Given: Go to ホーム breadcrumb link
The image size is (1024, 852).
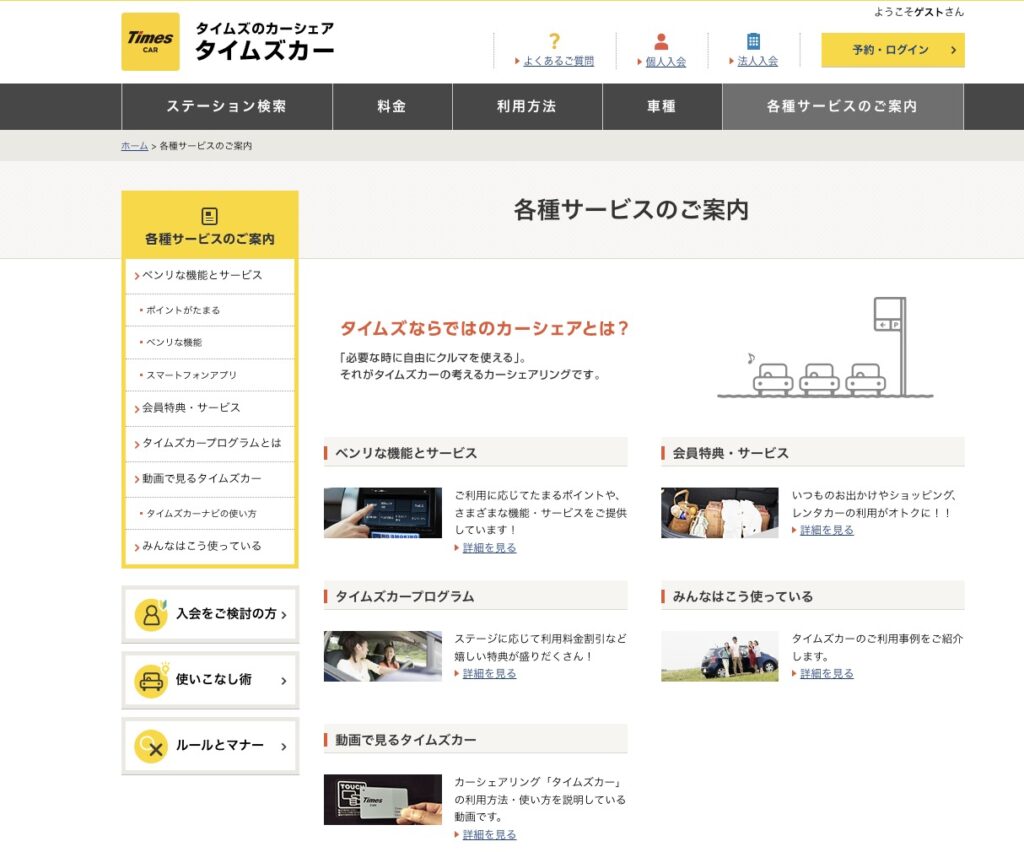Looking at the screenshot, I should tap(135, 146).
